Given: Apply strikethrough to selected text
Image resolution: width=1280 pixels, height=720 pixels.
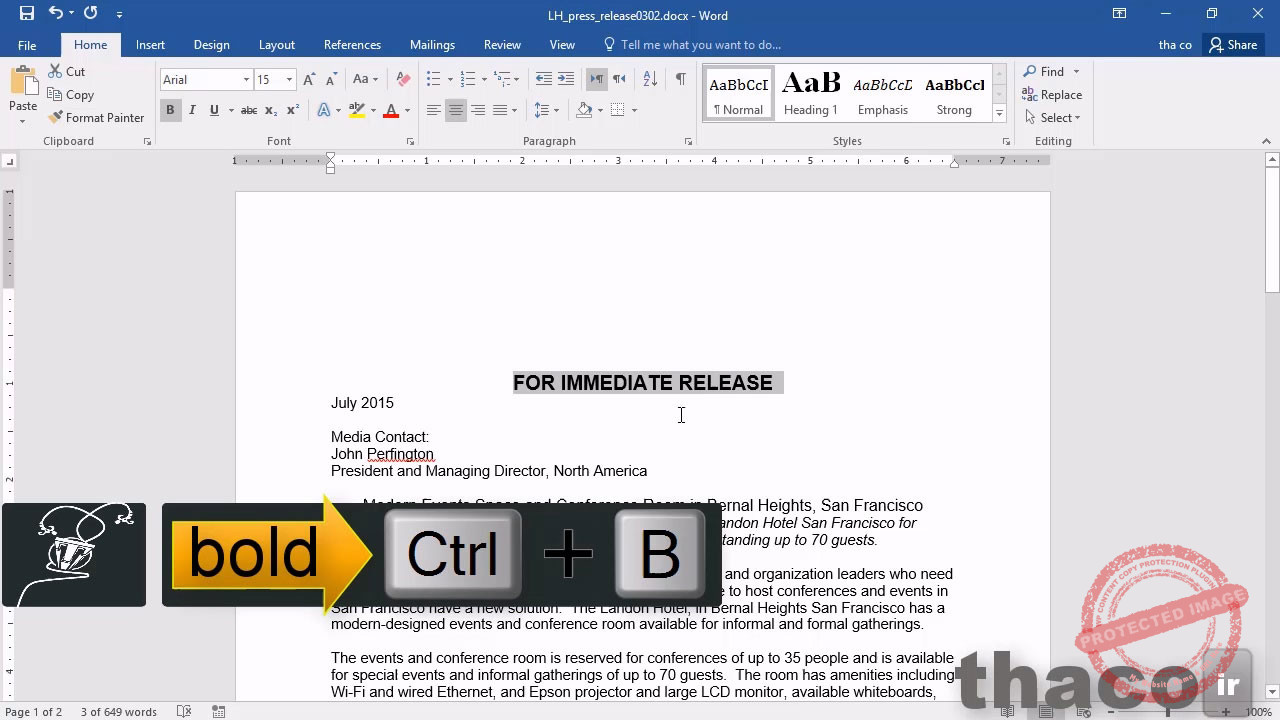Looking at the screenshot, I should click(248, 110).
